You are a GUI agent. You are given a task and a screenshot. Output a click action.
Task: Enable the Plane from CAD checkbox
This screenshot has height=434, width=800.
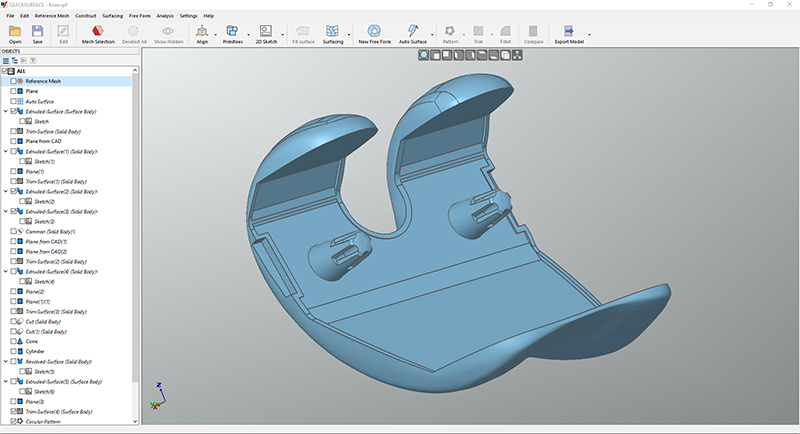click(14, 141)
